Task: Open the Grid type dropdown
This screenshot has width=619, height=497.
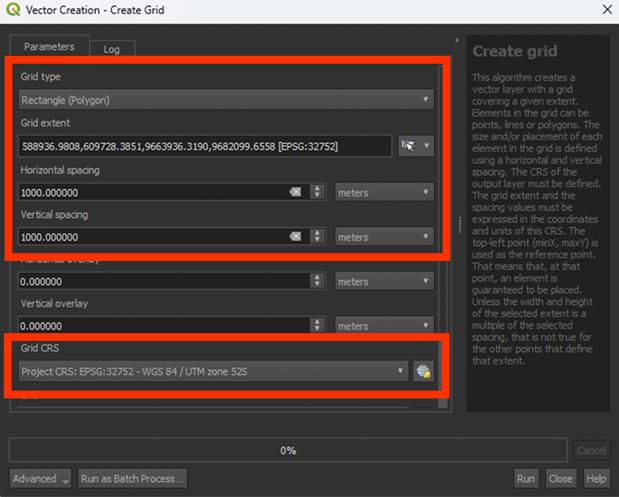Action: [x=226, y=100]
